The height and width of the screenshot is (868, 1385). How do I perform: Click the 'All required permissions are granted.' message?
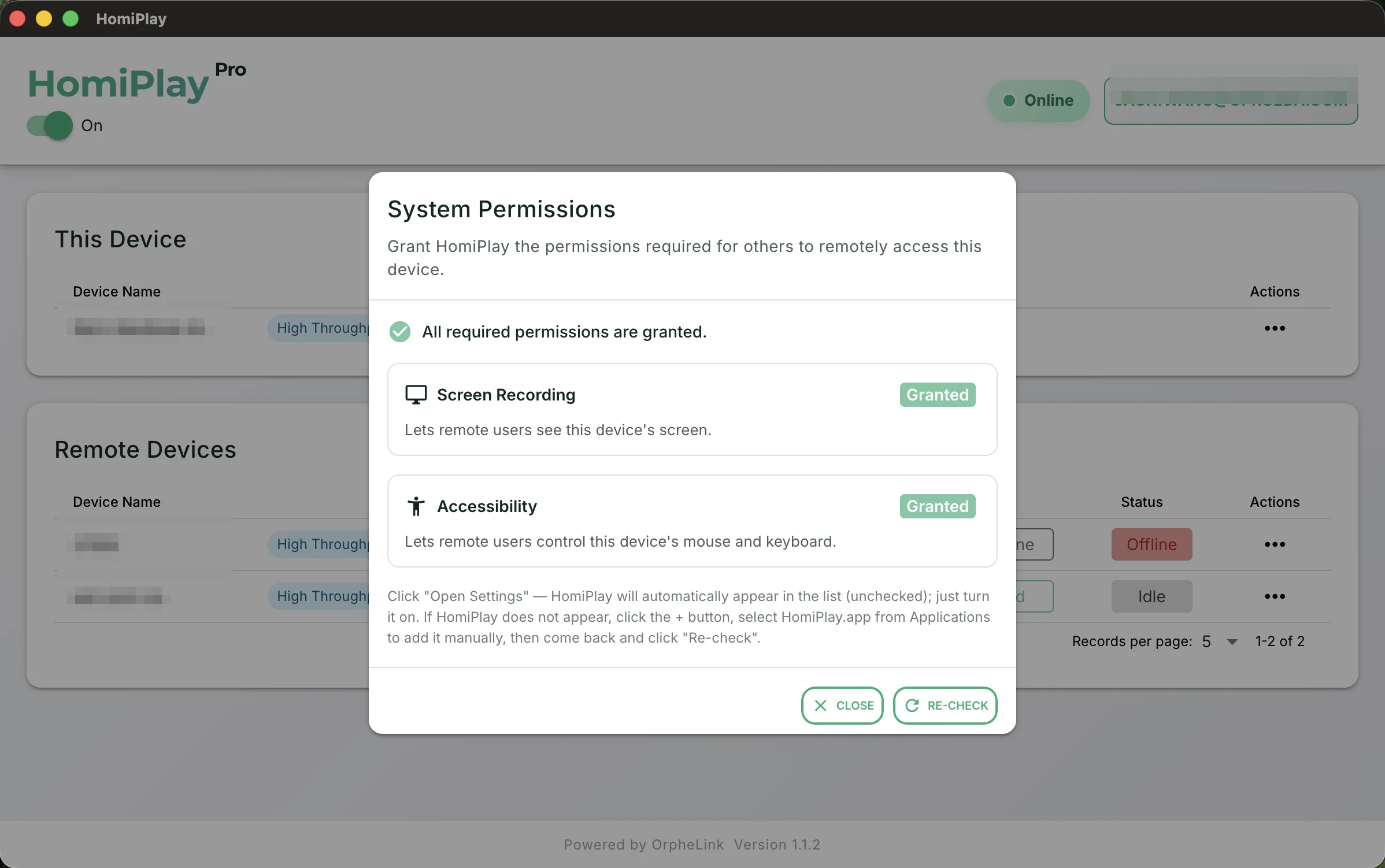pos(564,332)
